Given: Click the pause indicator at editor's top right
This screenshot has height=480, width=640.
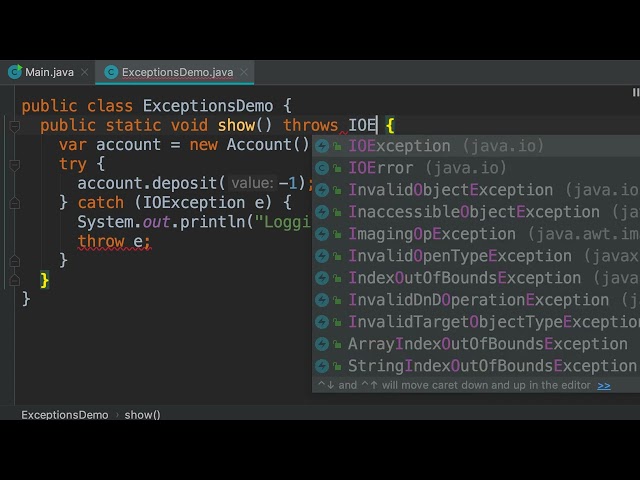Looking at the screenshot, I should (x=636, y=93).
